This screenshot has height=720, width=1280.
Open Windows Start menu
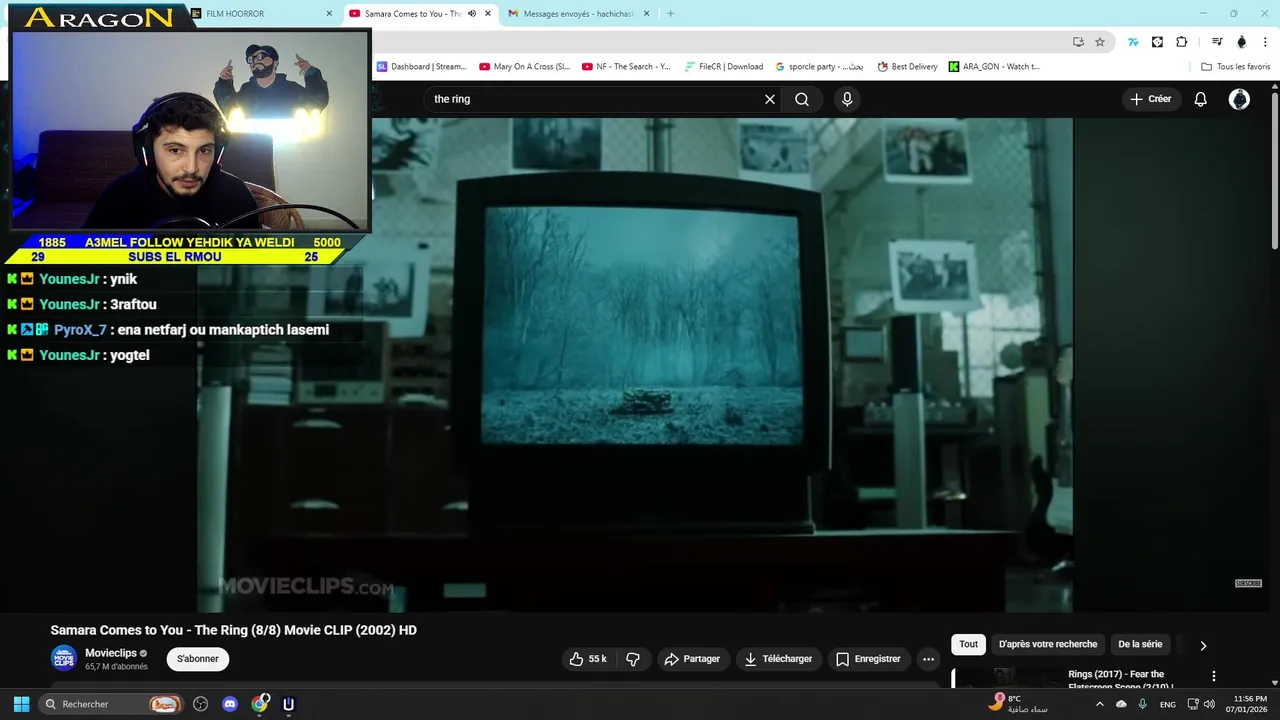click(21, 704)
